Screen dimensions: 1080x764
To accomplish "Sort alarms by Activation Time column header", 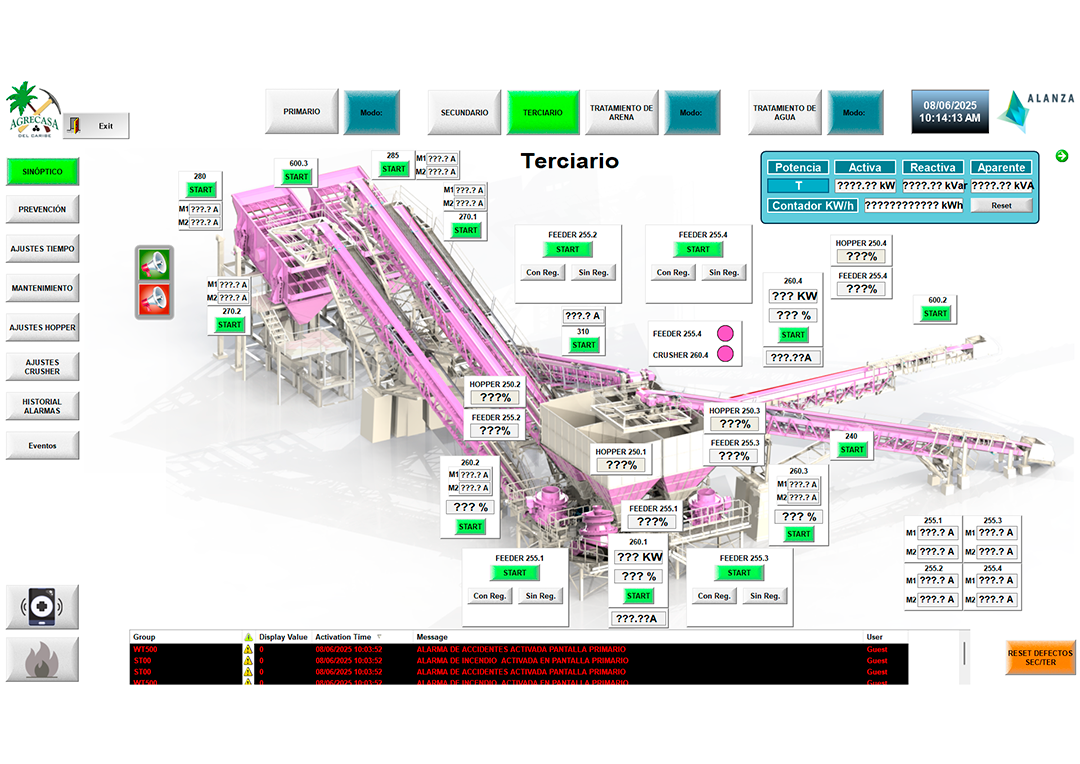I will click(343, 637).
